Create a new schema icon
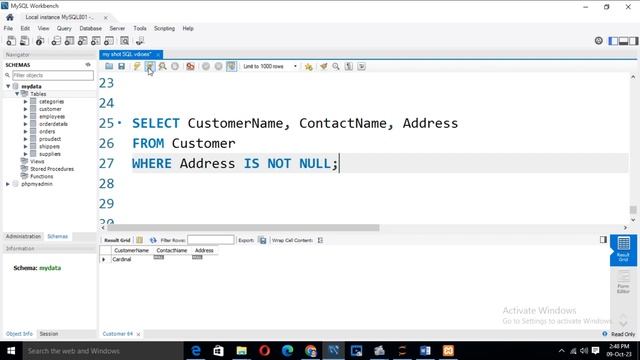 (56, 41)
